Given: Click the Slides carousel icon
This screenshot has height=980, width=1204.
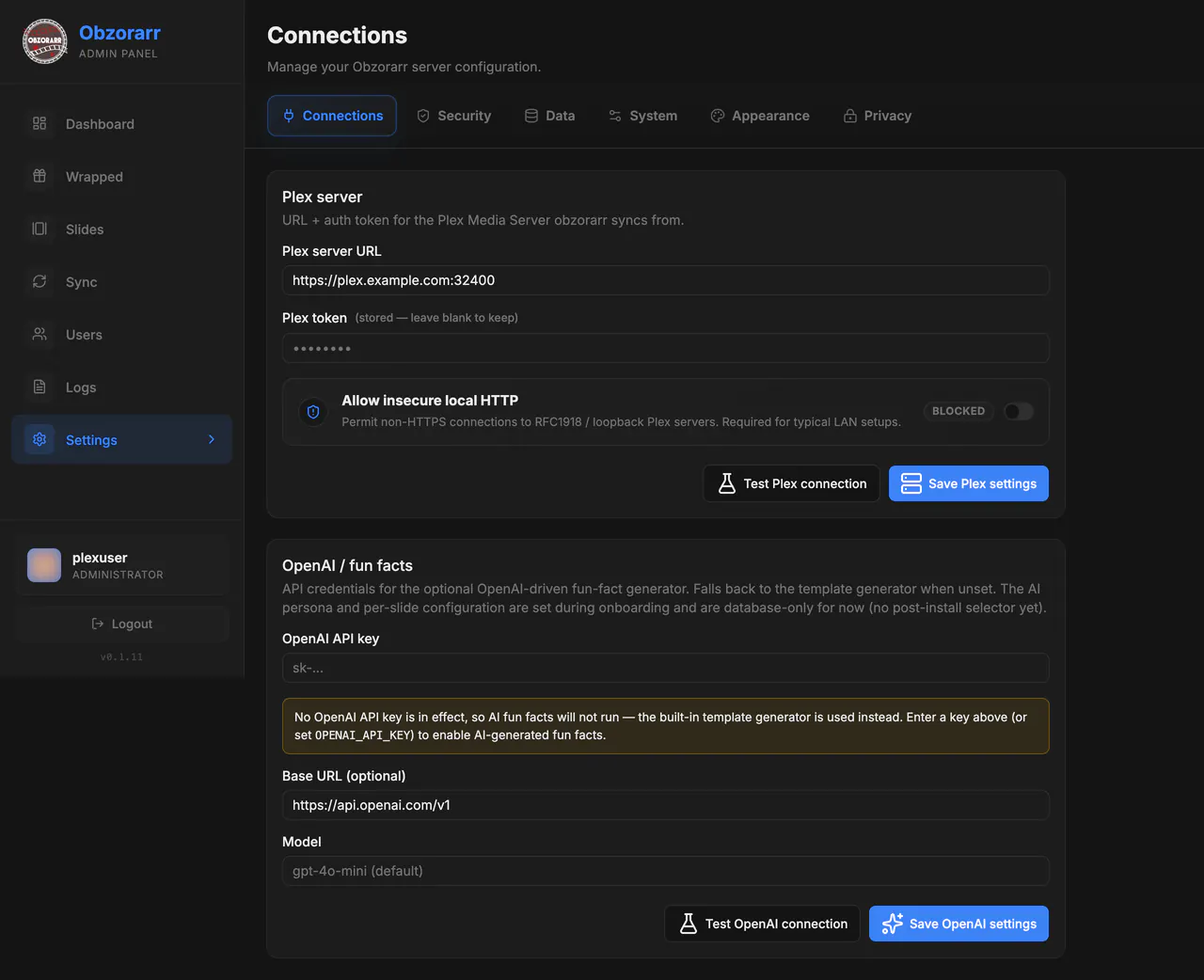Looking at the screenshot, I should tap(40, 229).
